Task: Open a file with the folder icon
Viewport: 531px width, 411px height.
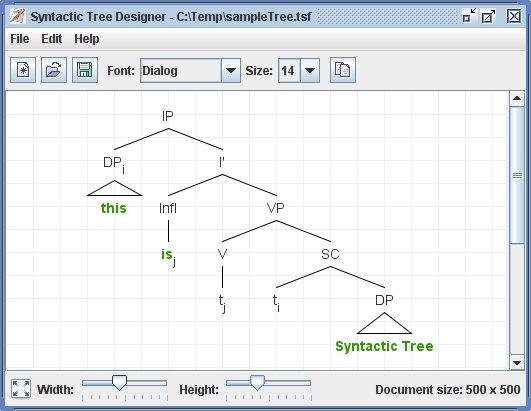Action: click(54, 70)
